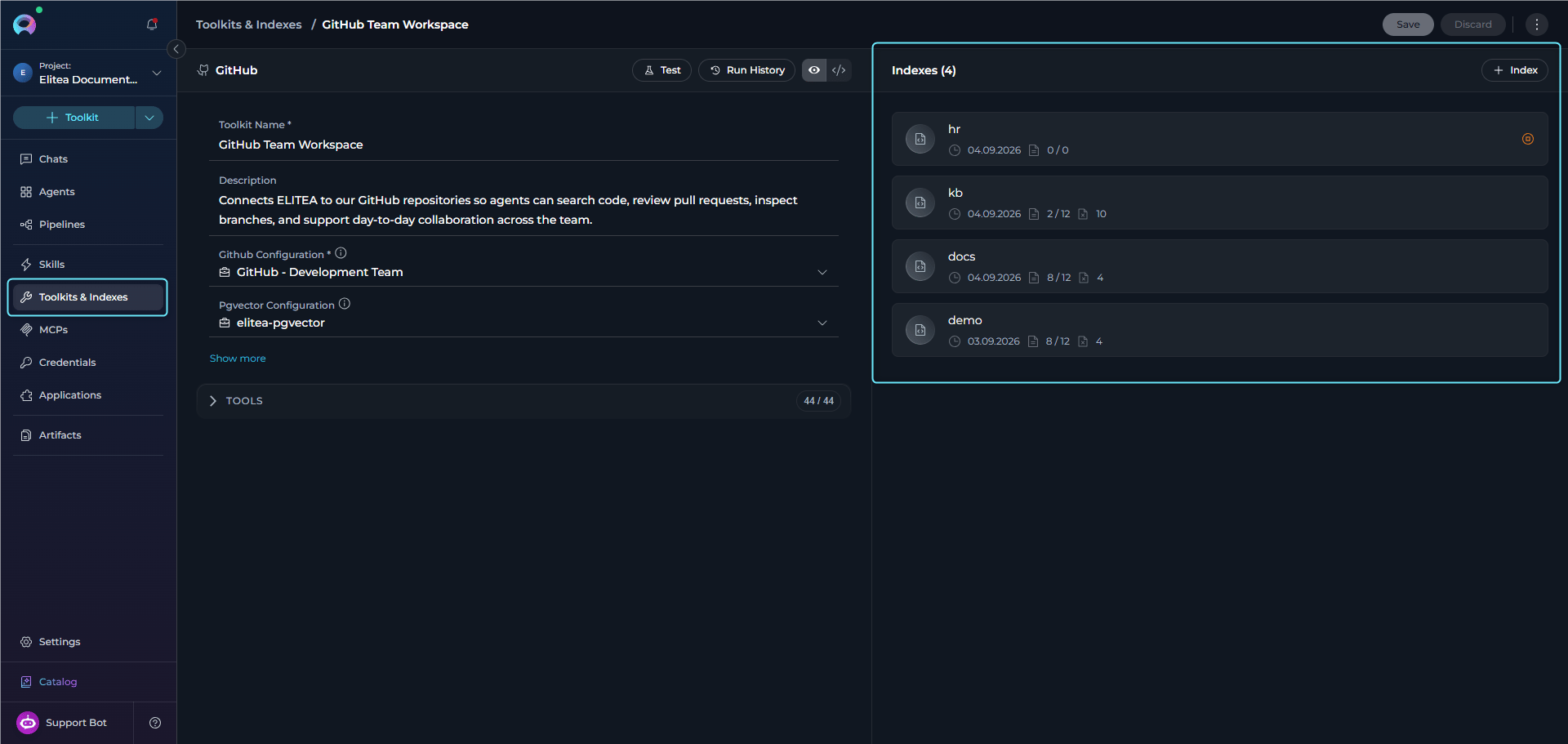Toggle the eye form view icon
1568x744 pixels.
(814, 70)
